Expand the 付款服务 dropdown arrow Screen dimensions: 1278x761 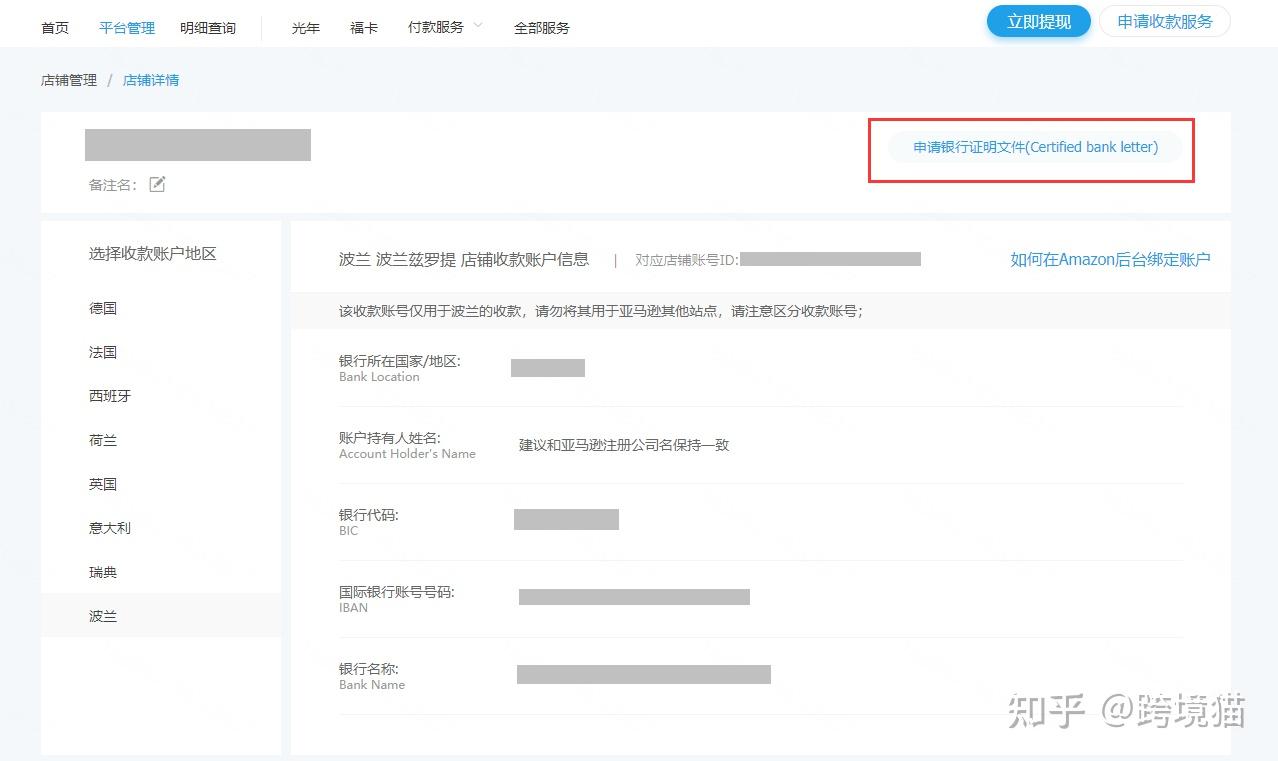478,26
